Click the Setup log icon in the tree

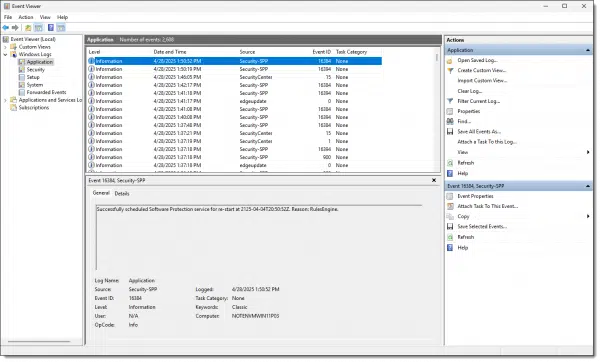pos(22,77)
